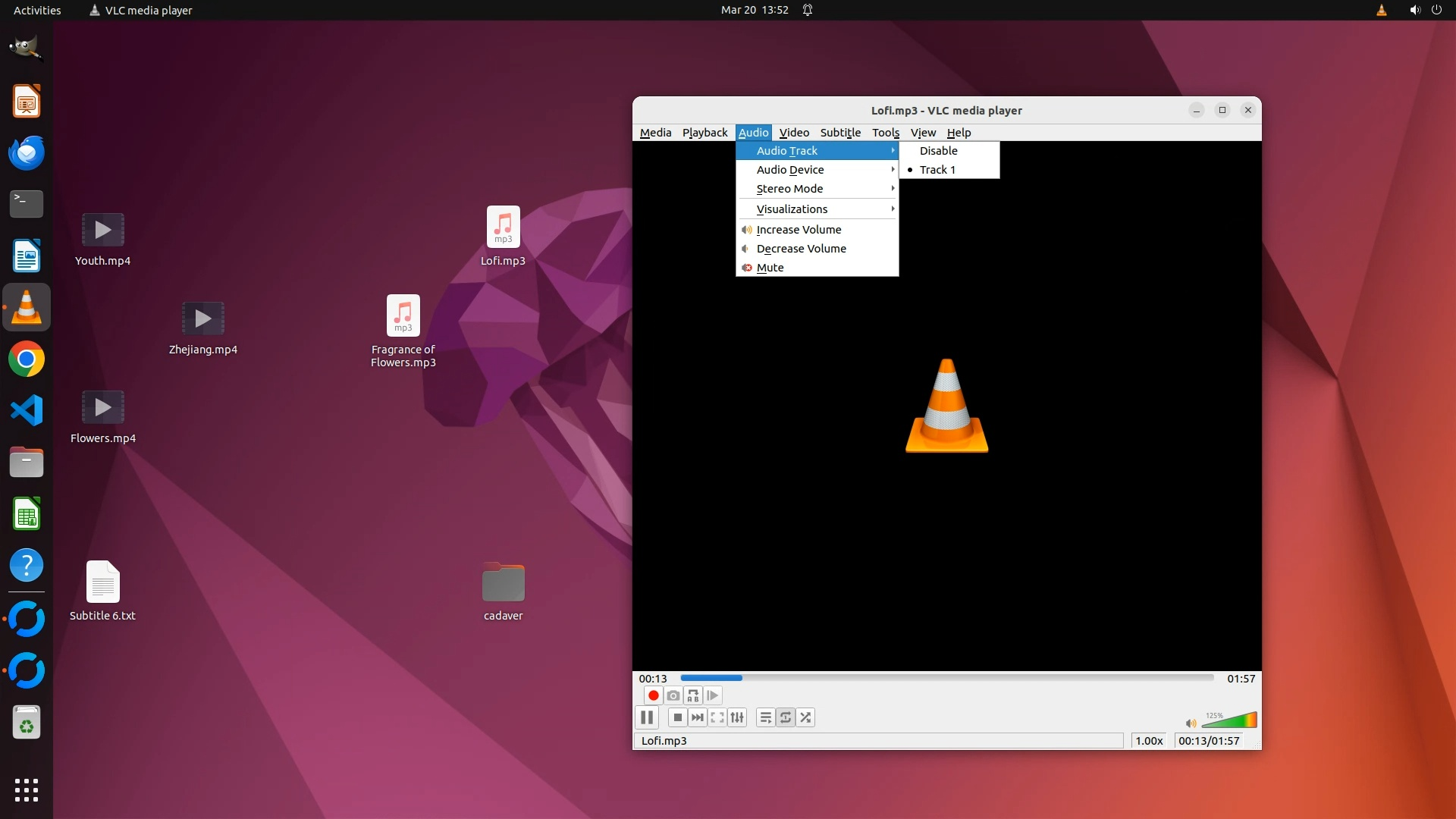This screenshot has width=1456, height=819.
Task: Click the red Record button
Action: click(653, 695)
